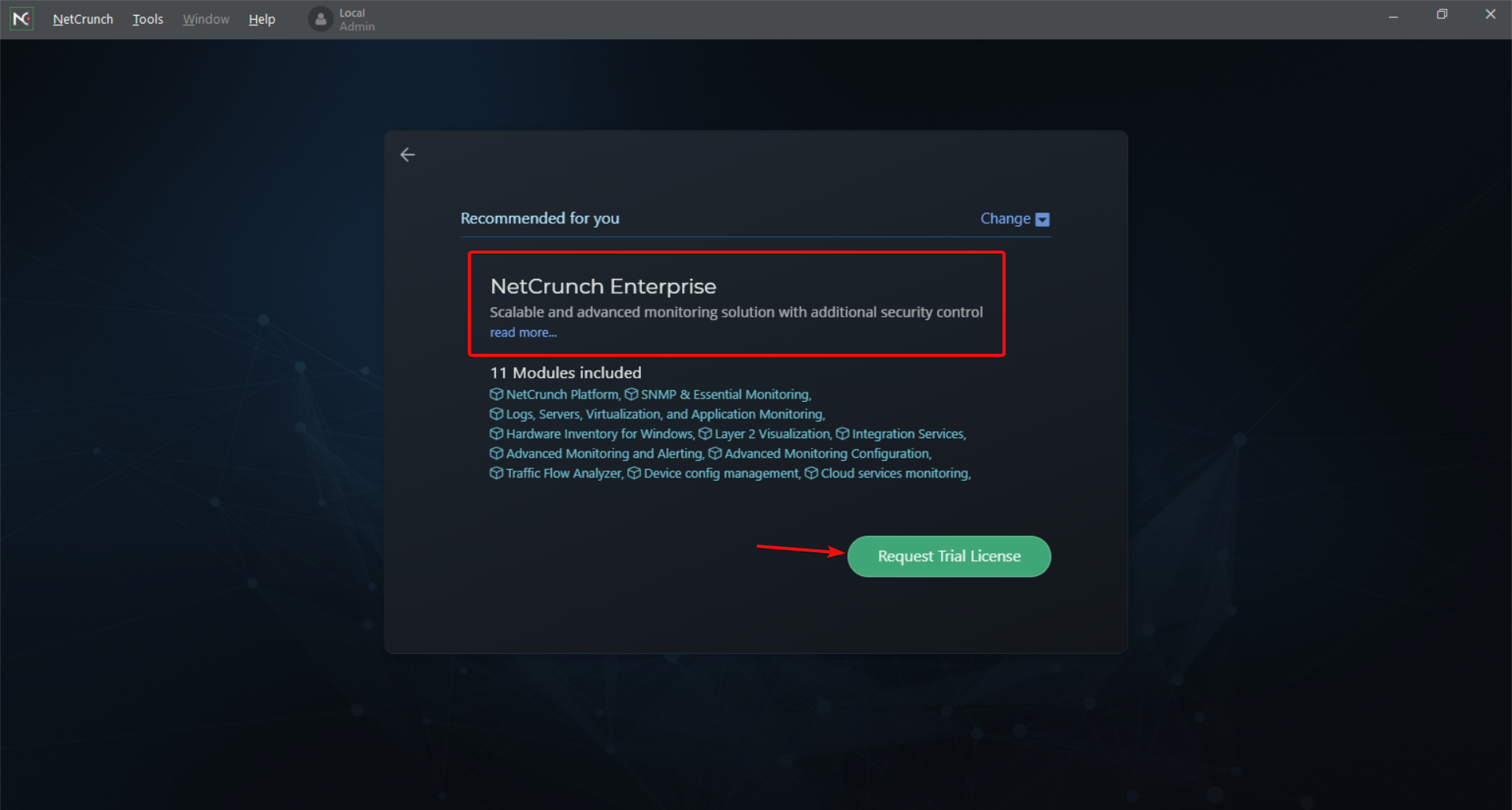Minimize the NetCrunch window
1512x810 pixels.
tap(1393, 15)
